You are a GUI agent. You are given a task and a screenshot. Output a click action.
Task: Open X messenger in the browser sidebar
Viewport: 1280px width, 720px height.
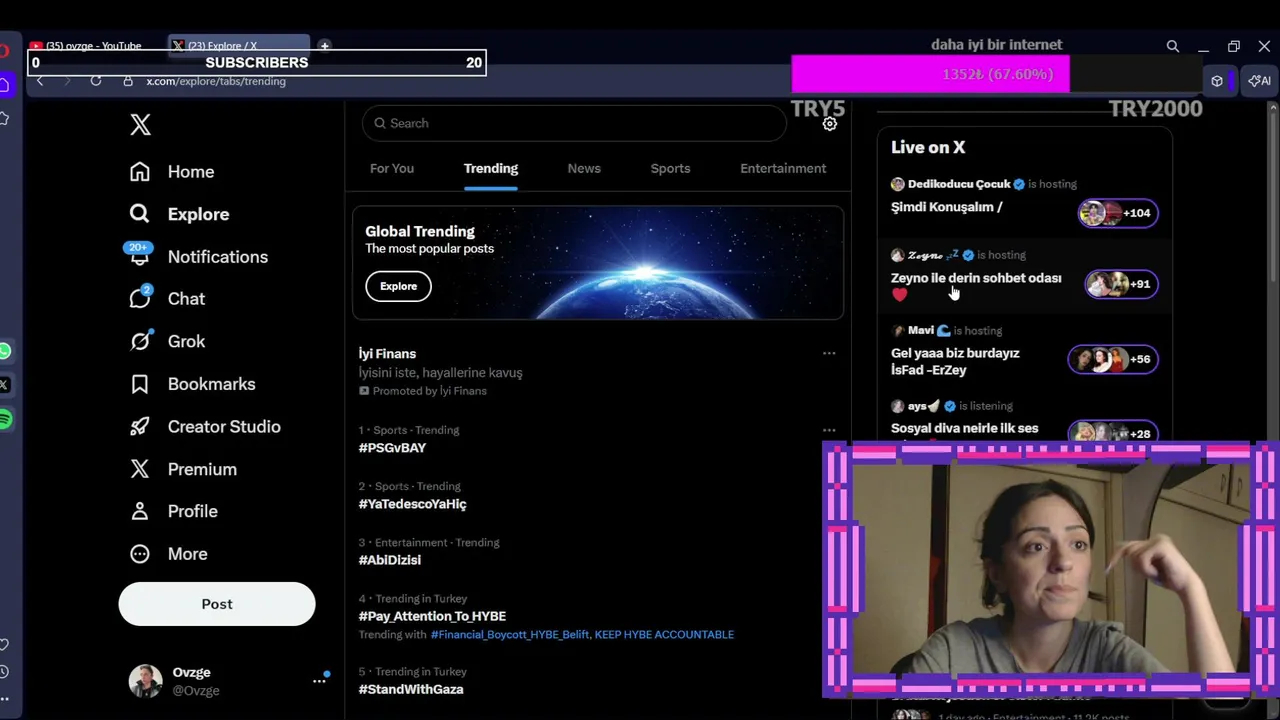pos(5,385)
